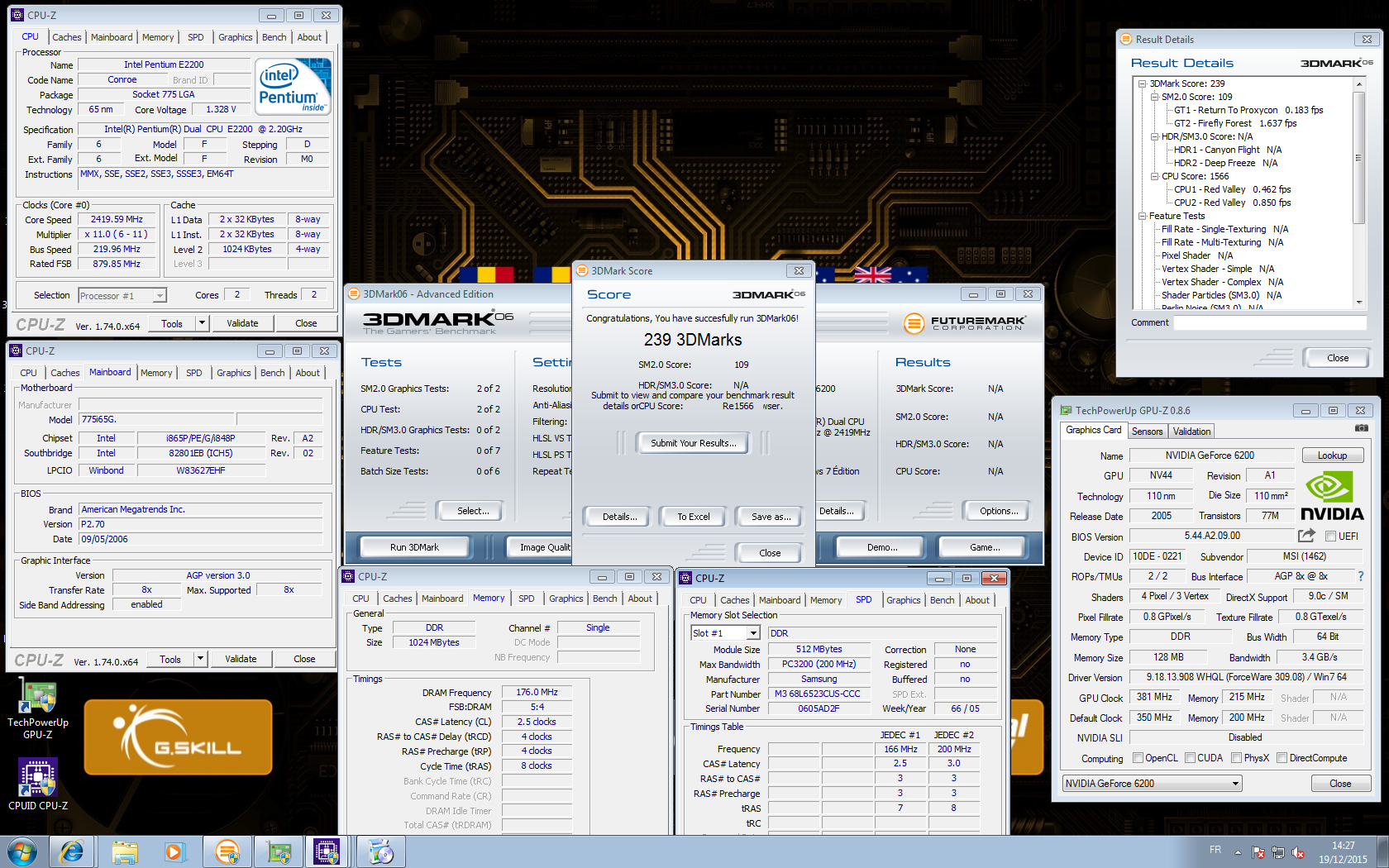The image size is (1389, 868).
Task: Toggle the DirectCompute checkbox
Action: point(1282,758)
